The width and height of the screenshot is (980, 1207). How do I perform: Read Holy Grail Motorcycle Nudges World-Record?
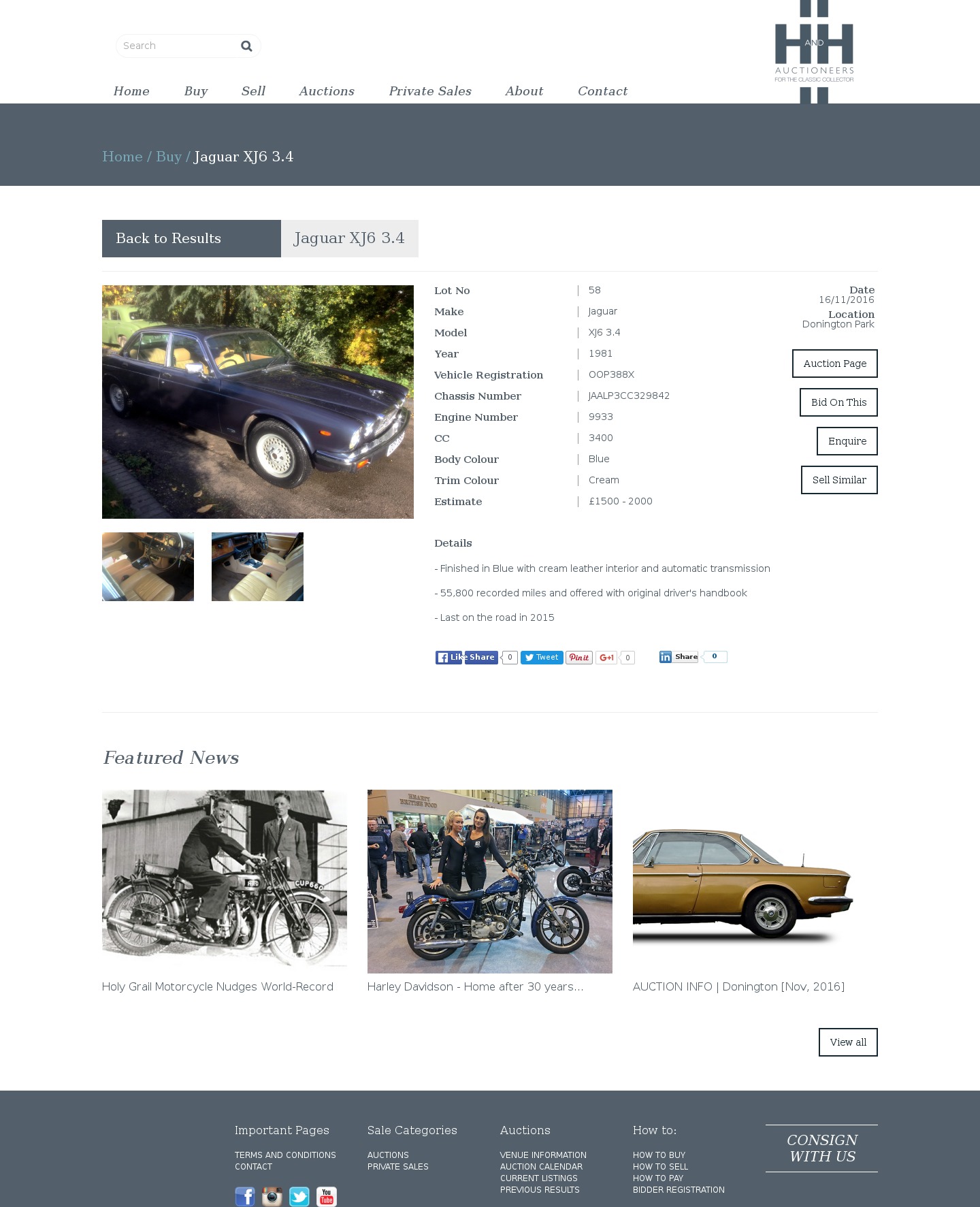pos(218,986)
